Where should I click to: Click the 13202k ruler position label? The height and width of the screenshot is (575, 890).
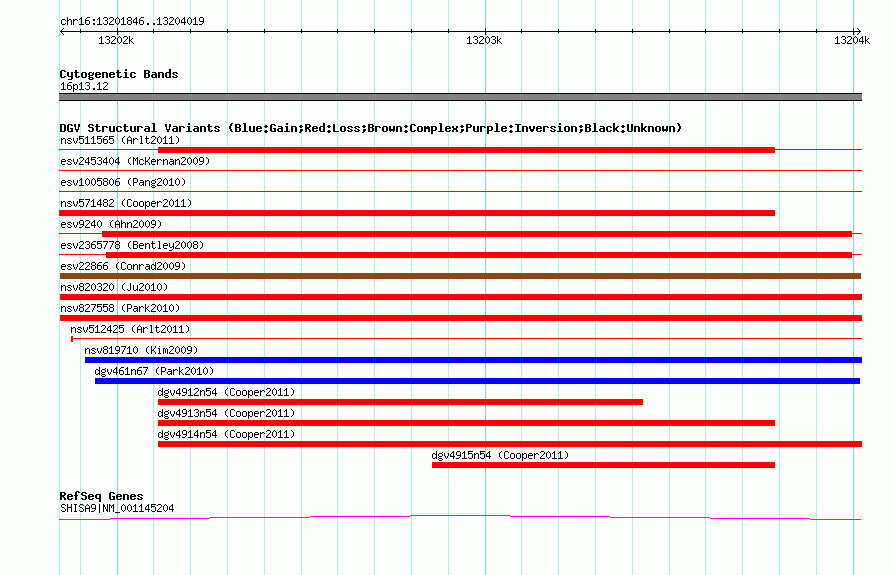(x=116, y=40)
